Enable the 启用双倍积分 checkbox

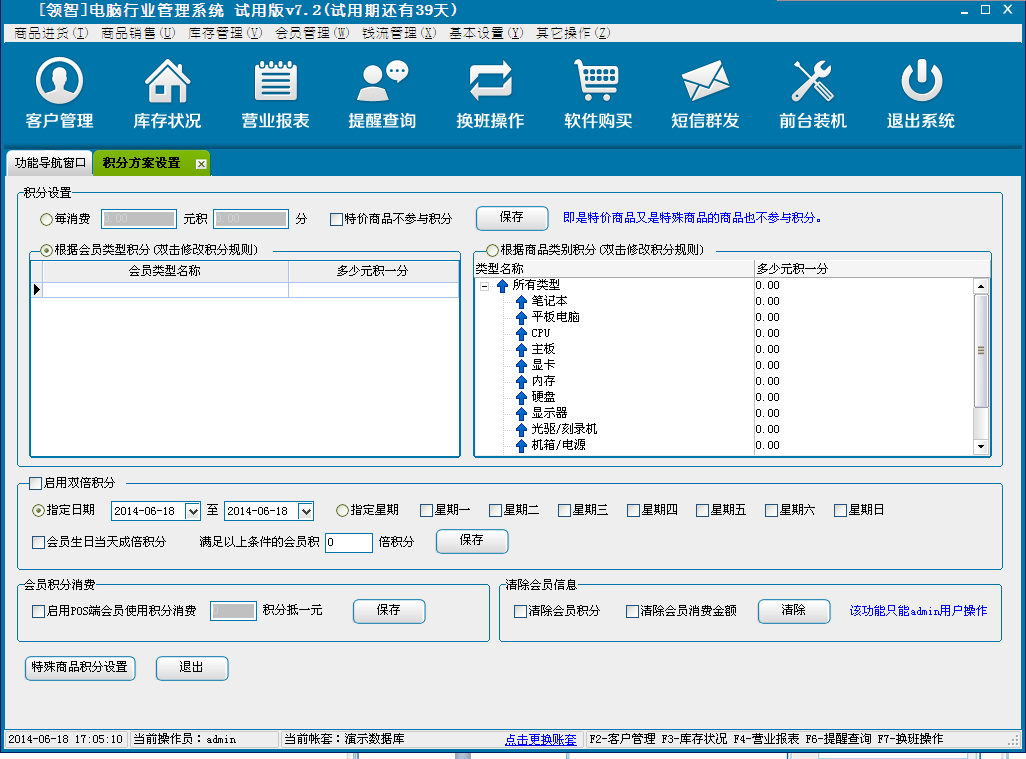point(36,483)
